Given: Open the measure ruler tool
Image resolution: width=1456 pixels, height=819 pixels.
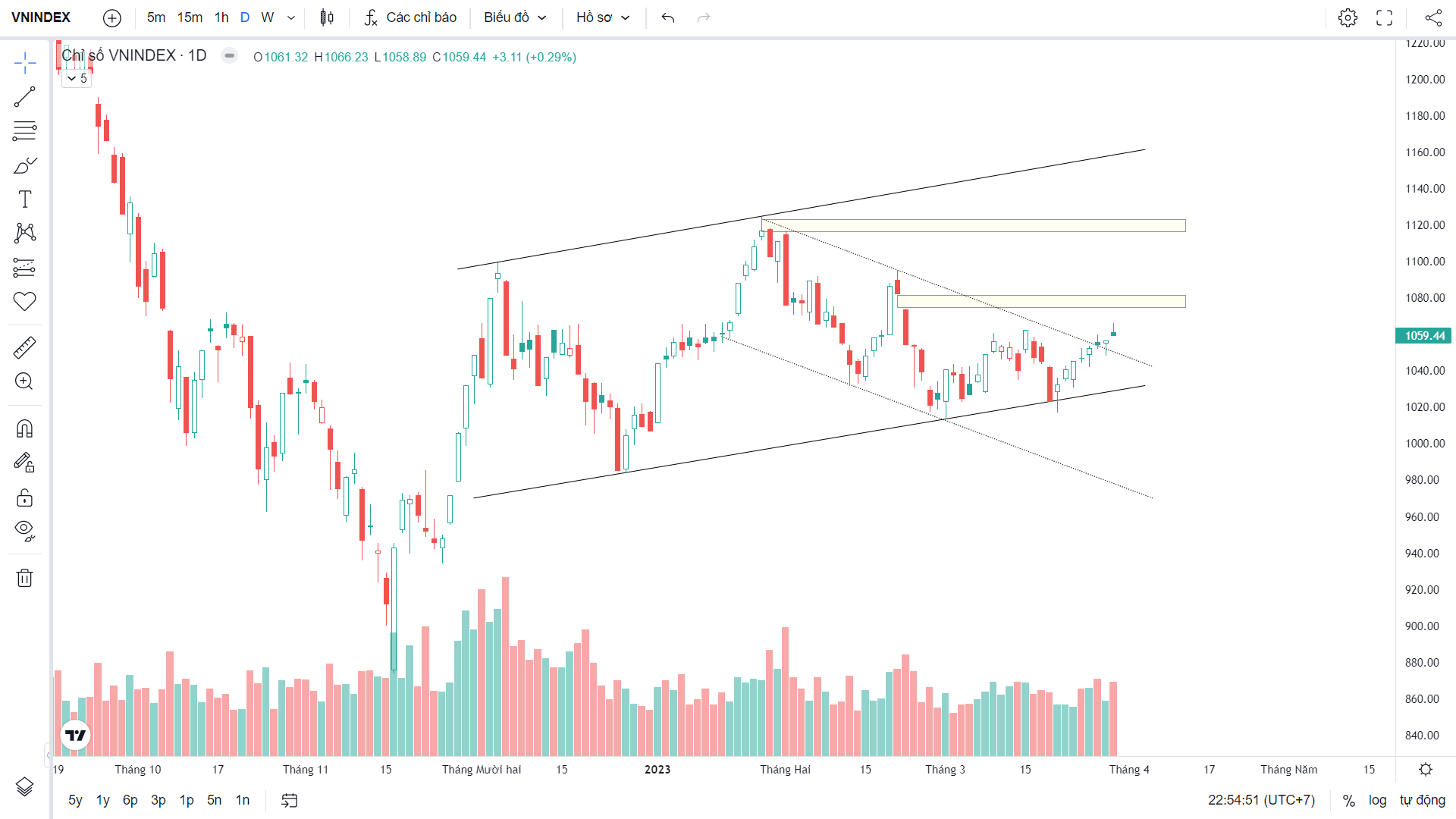Looking at the screenshot, I should click(x=24, y=348).
